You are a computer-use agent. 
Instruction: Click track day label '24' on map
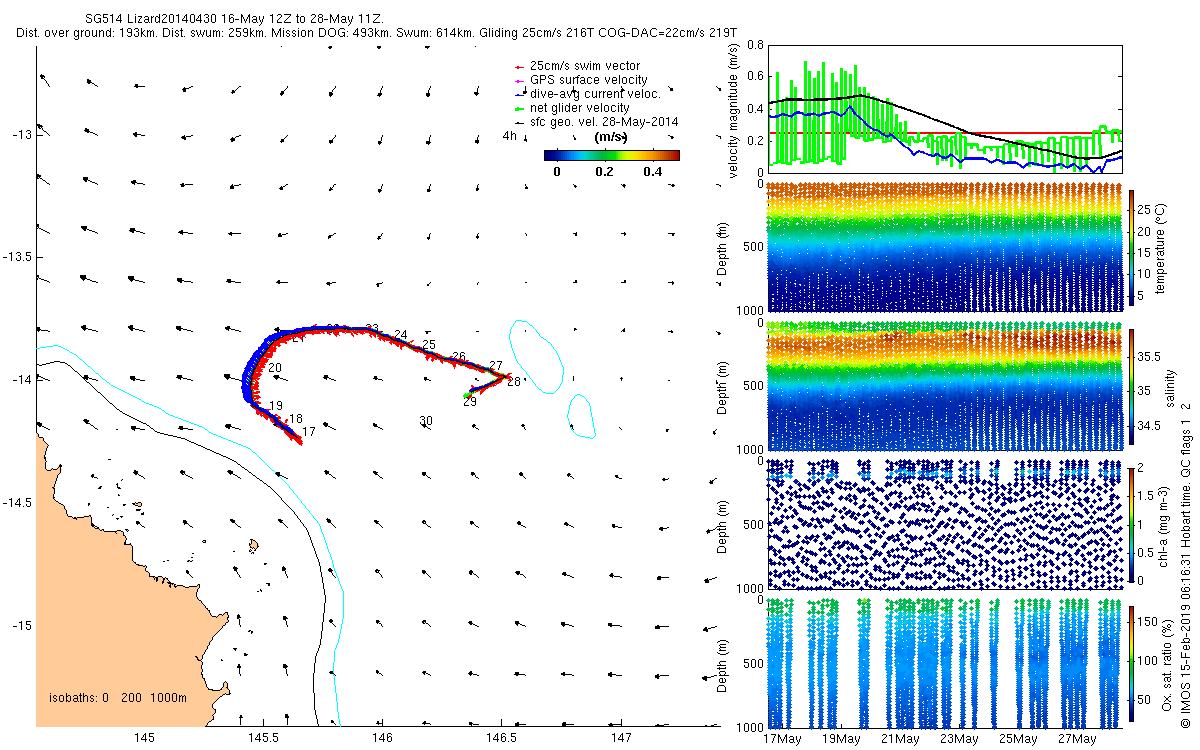401,334
